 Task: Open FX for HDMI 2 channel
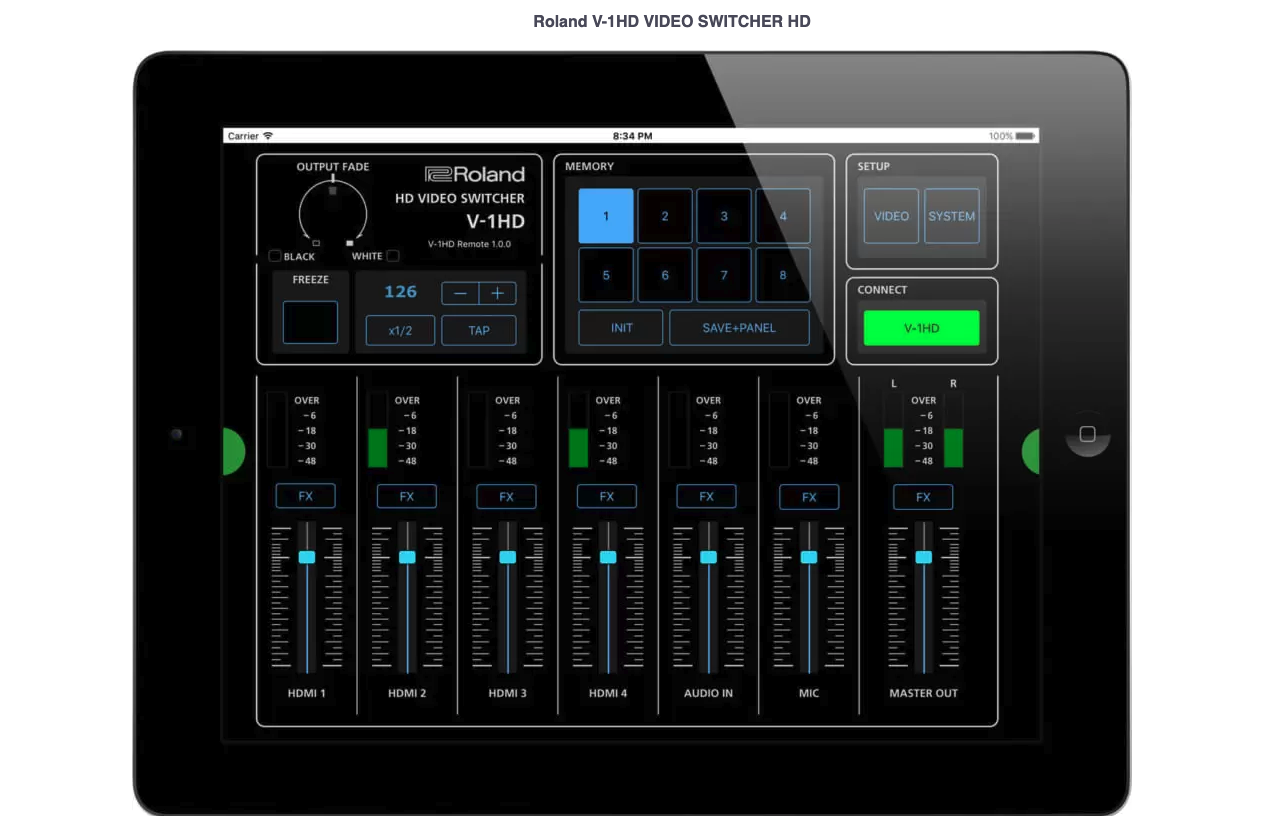[x=407, y=496]
